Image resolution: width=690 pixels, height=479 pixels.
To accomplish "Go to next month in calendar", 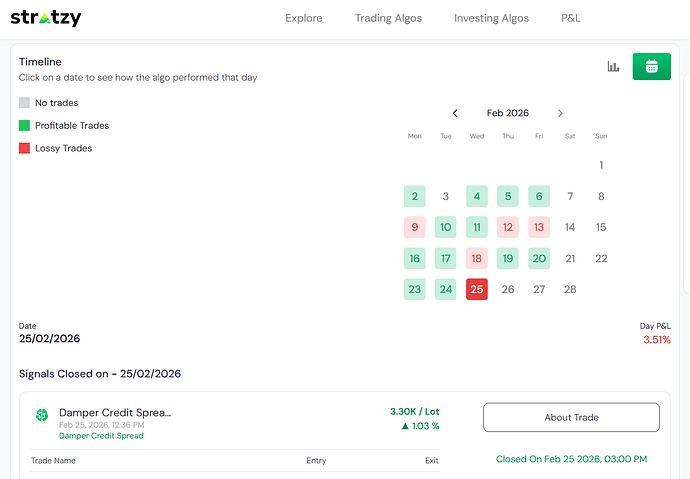I will [560, 114].
